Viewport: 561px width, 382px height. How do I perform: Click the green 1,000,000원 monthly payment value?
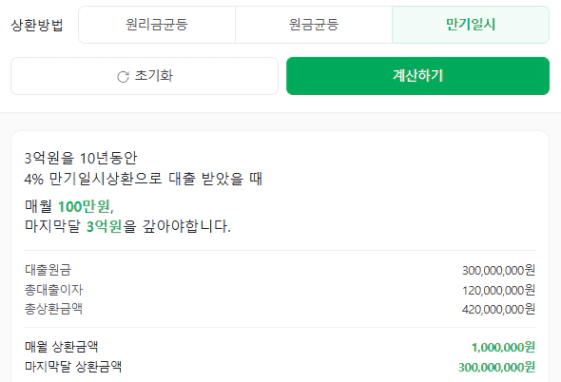tap(503, 347)
